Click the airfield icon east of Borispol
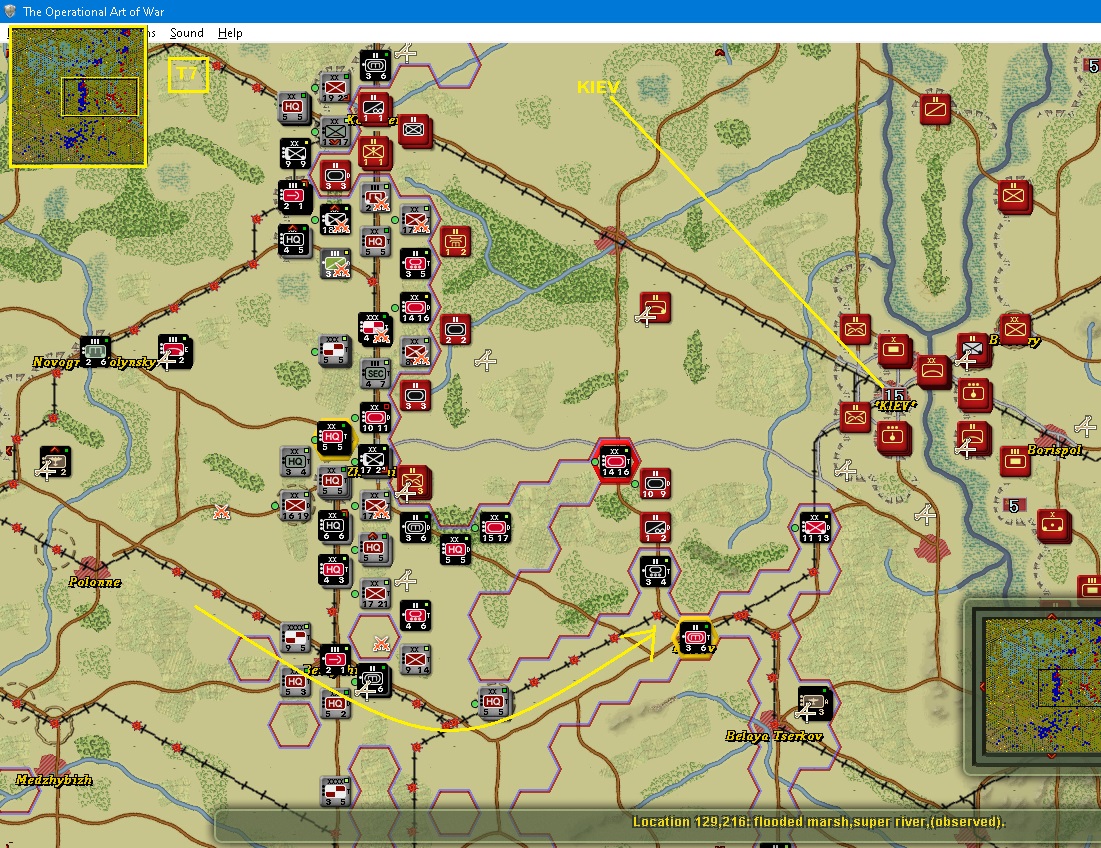Screen dimensions: 1101x848 pyautogui.click(x=1086, y=425)
